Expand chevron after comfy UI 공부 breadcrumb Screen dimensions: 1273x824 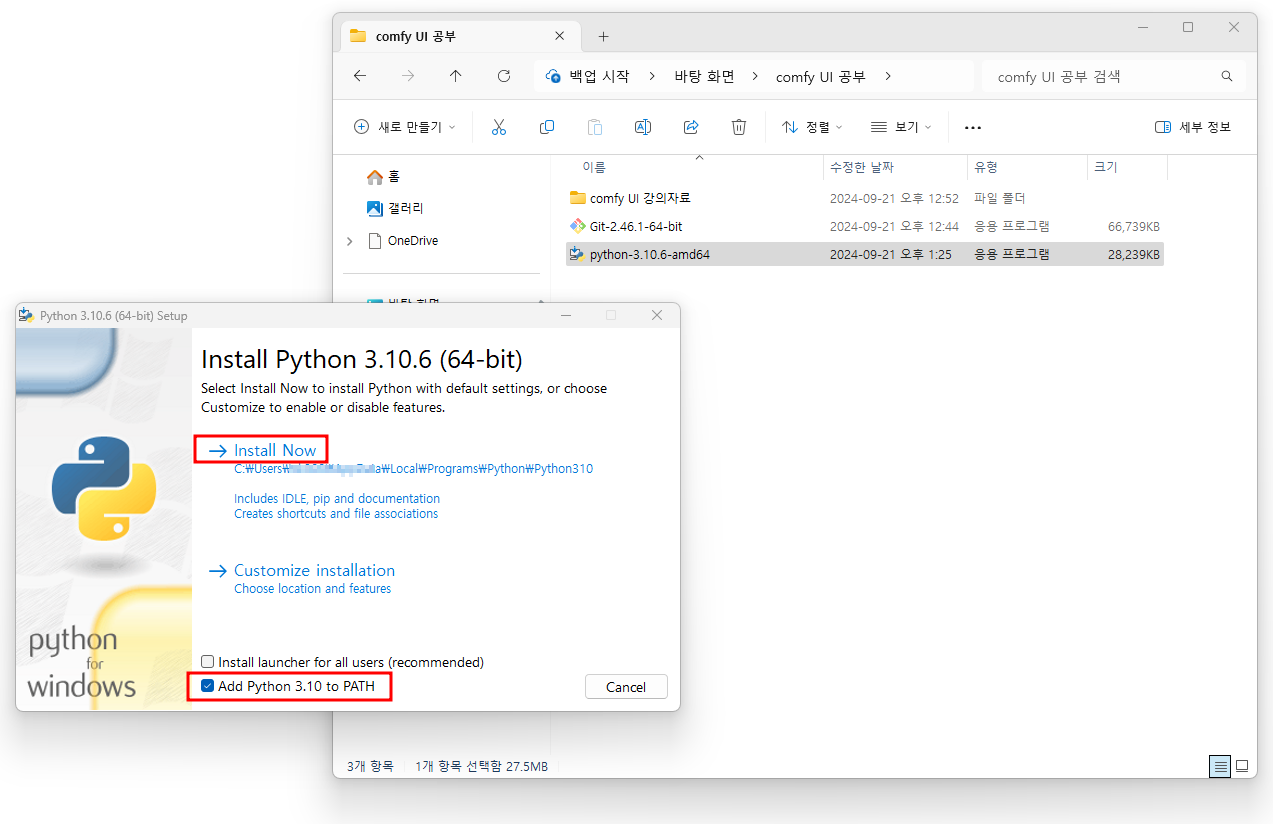[887, 77]
